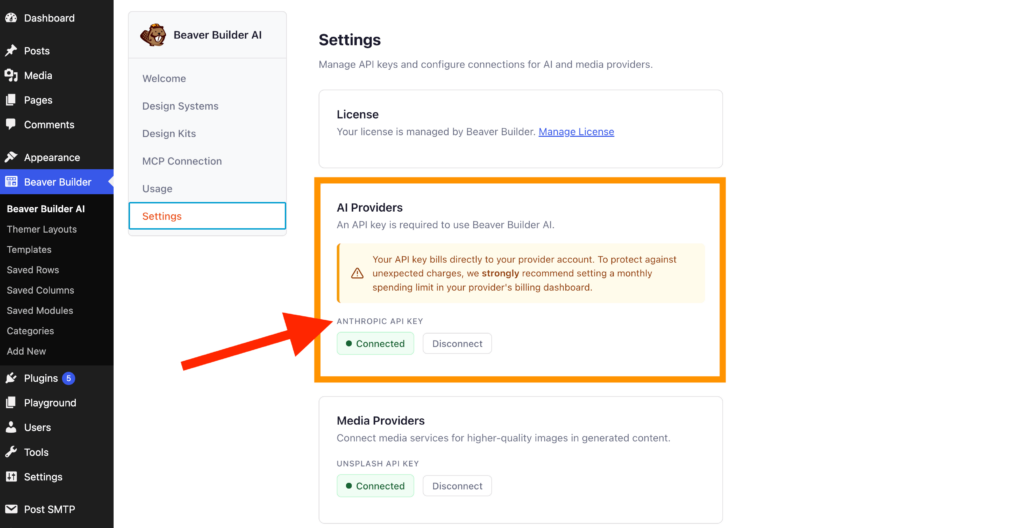The image size is (1024, 528).
Task: Click the Tools wrench icon
Action: click(10, 452)
